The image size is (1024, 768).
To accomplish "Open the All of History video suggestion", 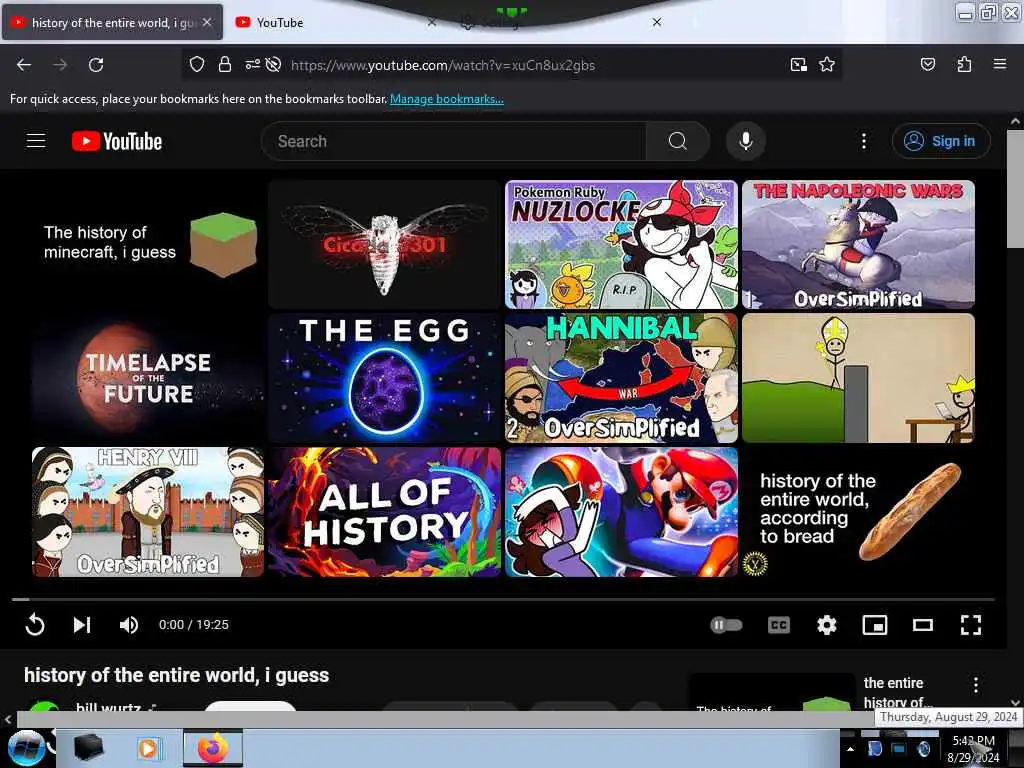I will coord(384,512).
